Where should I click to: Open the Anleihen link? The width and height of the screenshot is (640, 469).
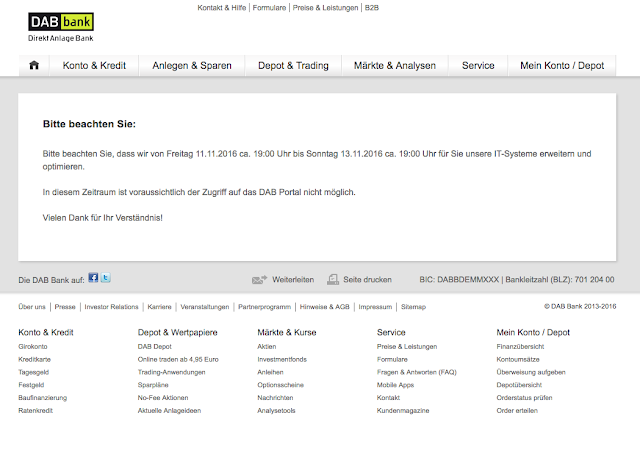click(x=270, y=372)
